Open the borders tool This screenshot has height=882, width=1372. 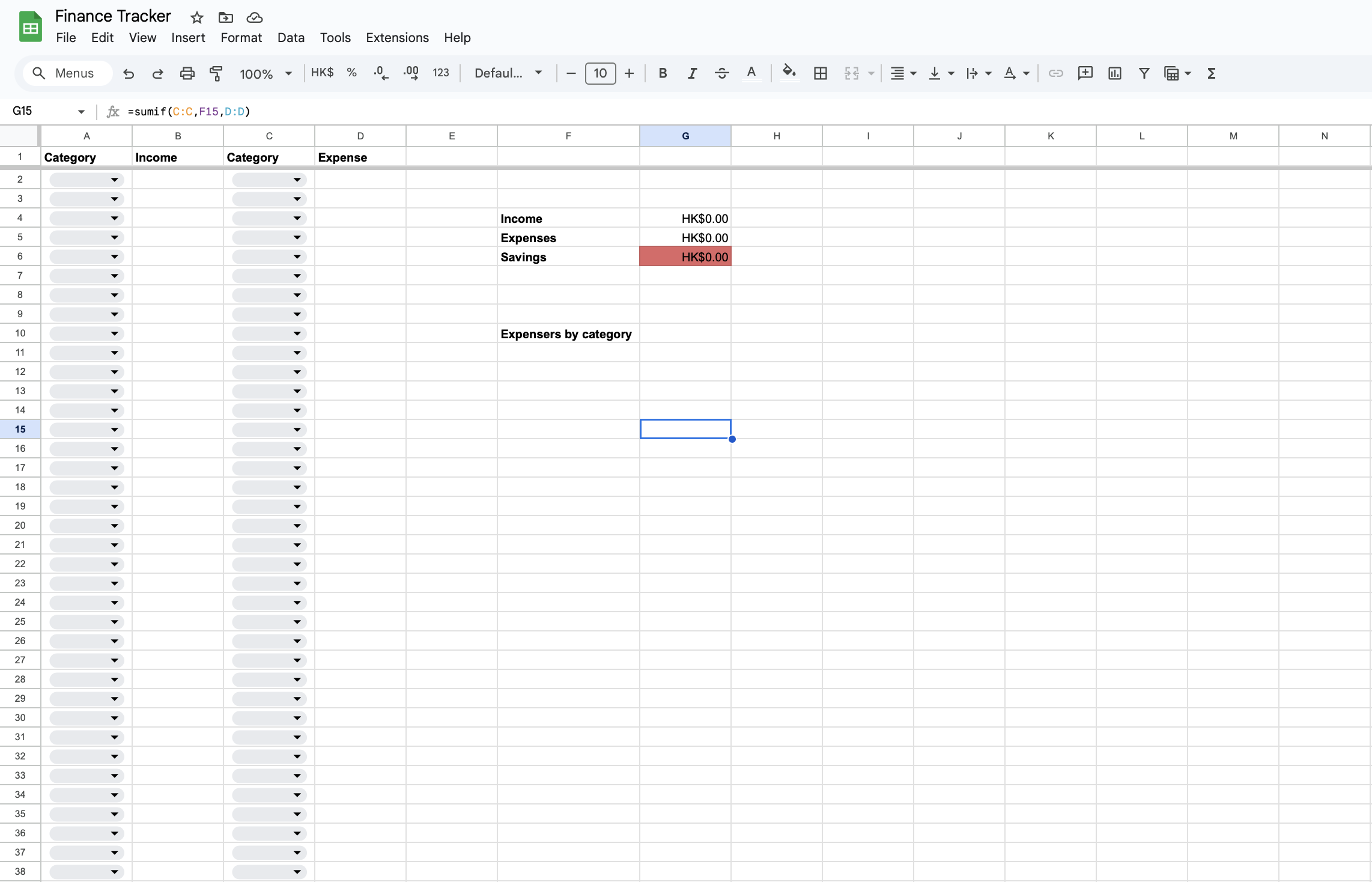pos(821,73)
